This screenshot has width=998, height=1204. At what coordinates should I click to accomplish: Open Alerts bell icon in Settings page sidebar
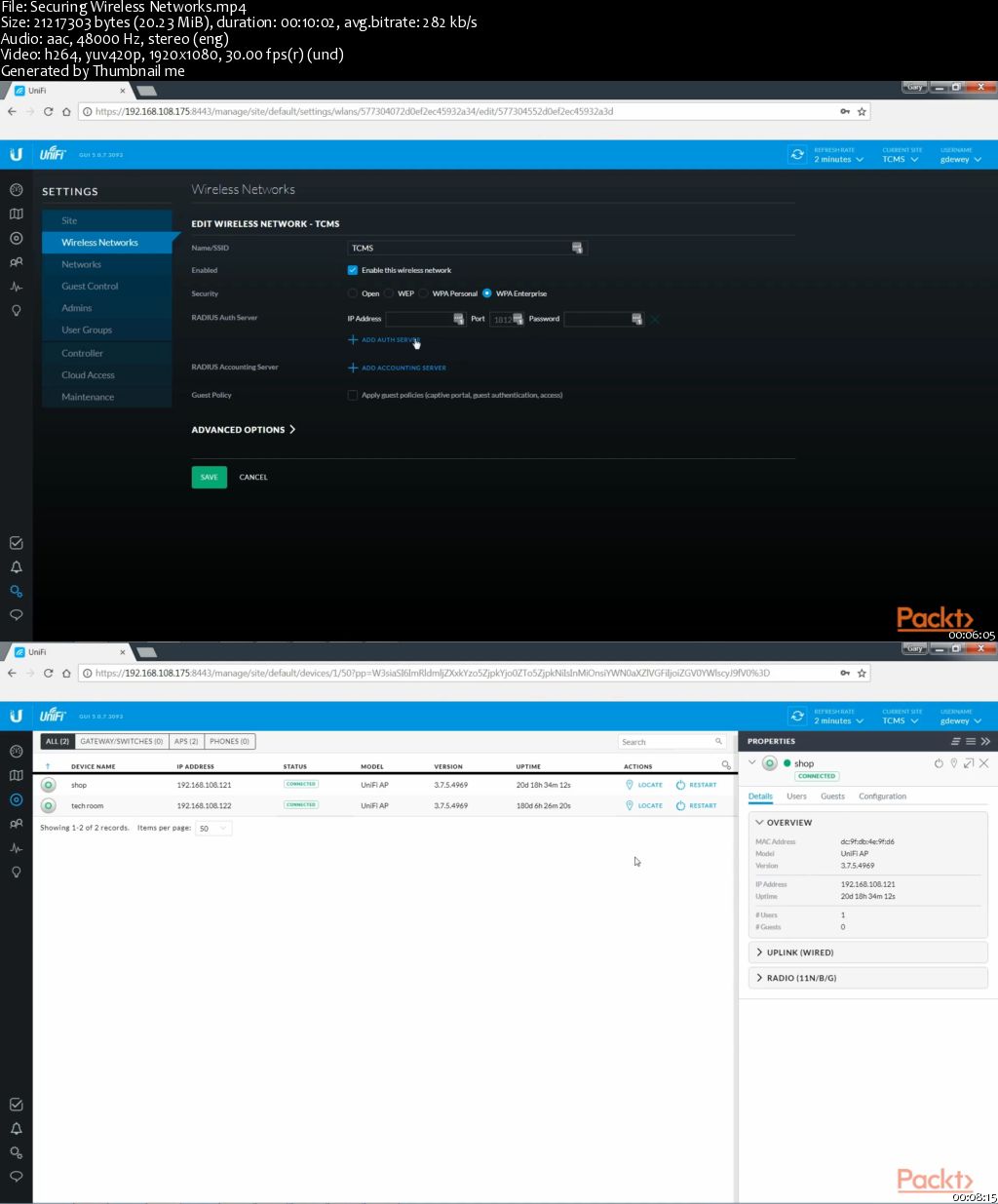tap(16, 567)
